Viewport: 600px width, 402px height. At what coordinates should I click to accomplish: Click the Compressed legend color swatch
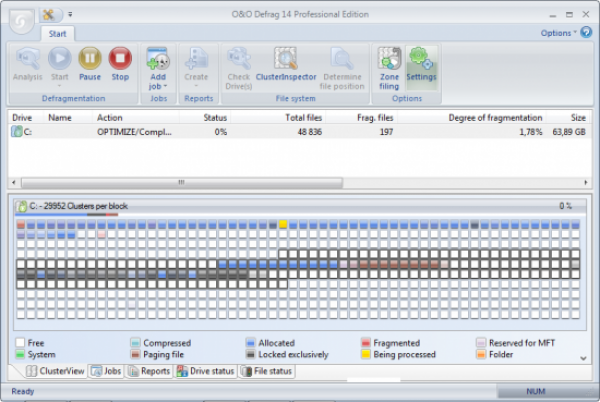click(135, 342)
